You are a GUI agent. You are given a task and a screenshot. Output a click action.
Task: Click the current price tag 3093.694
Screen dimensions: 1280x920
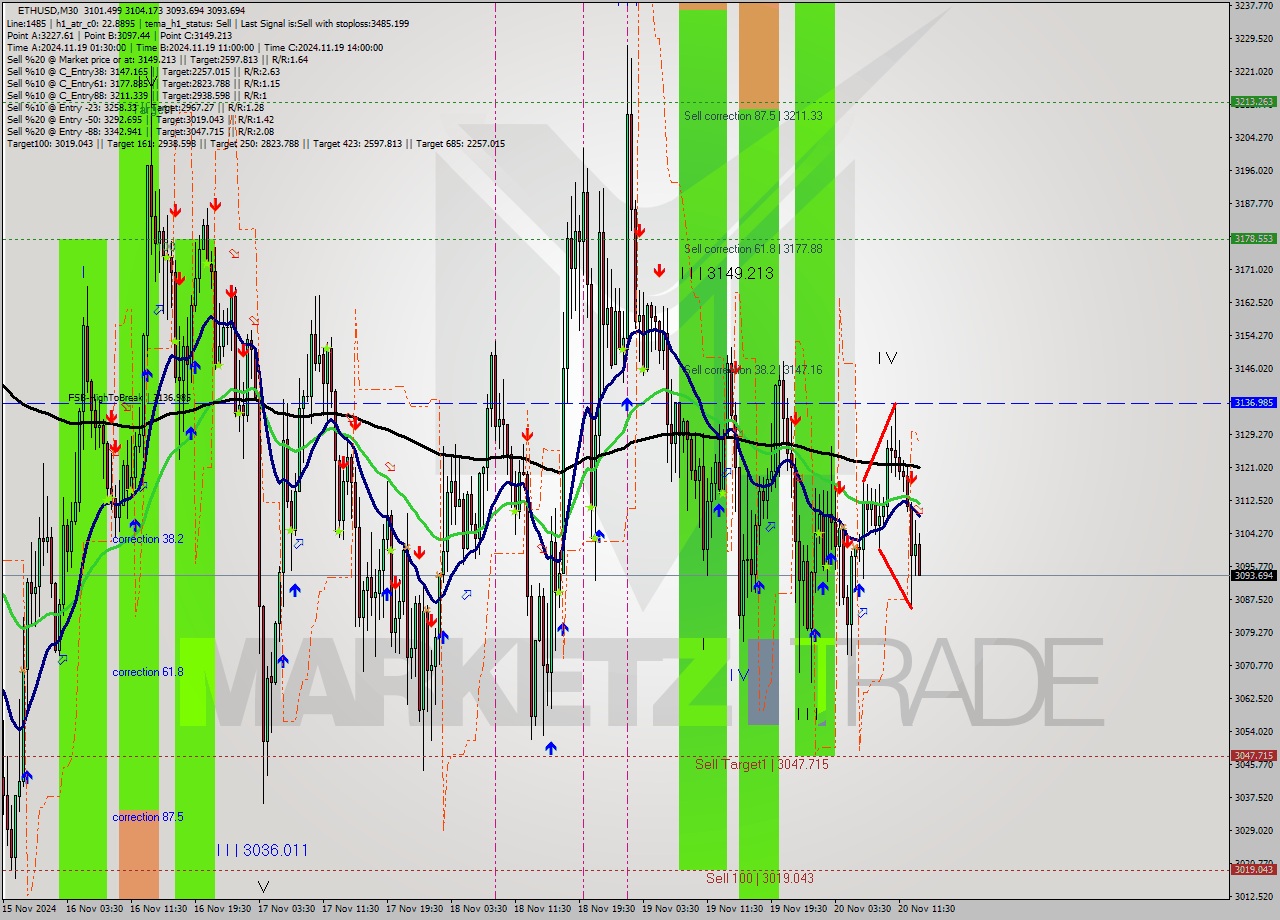(1253, 576)
